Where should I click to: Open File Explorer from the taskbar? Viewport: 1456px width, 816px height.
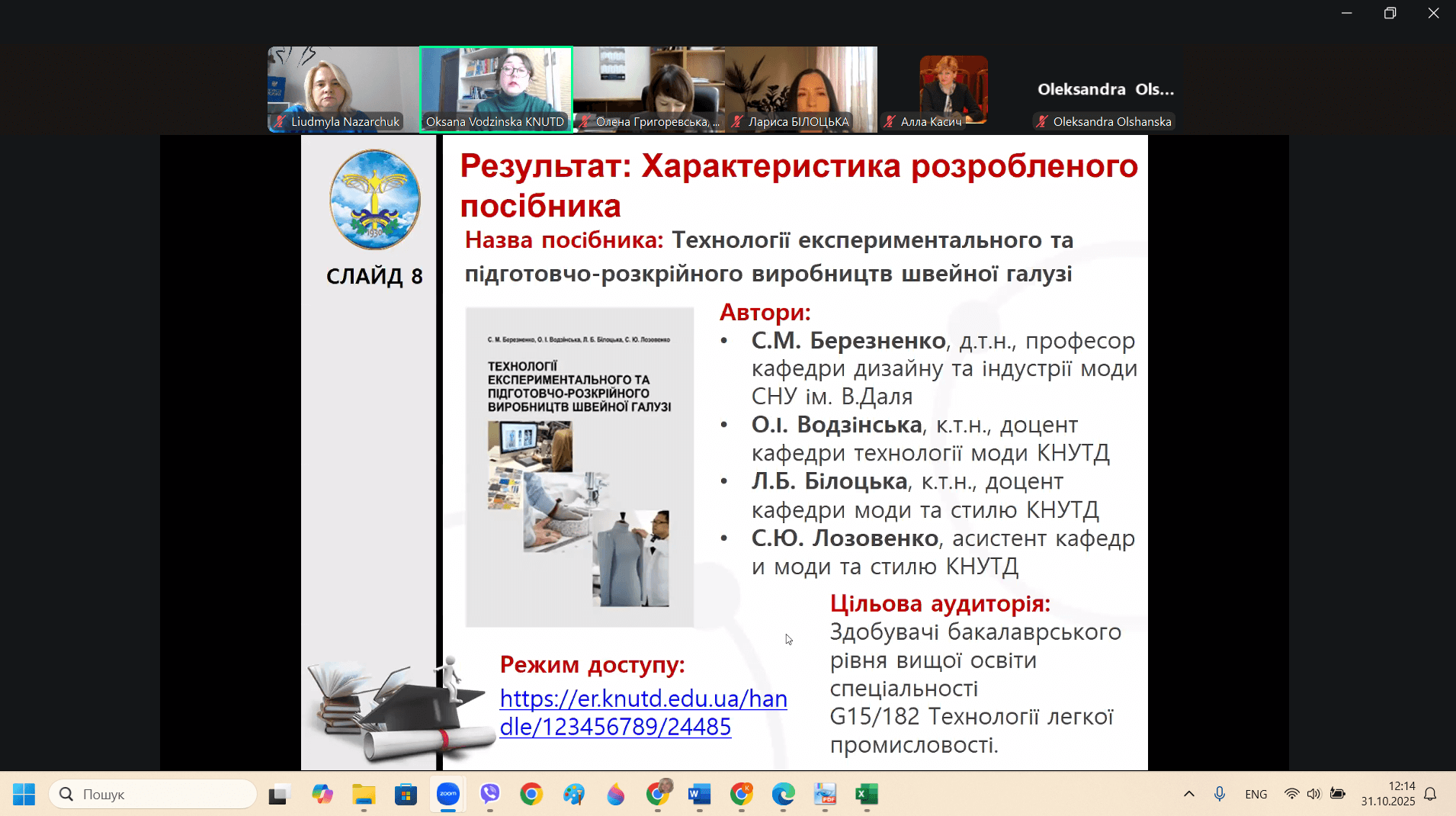[364, 795]
